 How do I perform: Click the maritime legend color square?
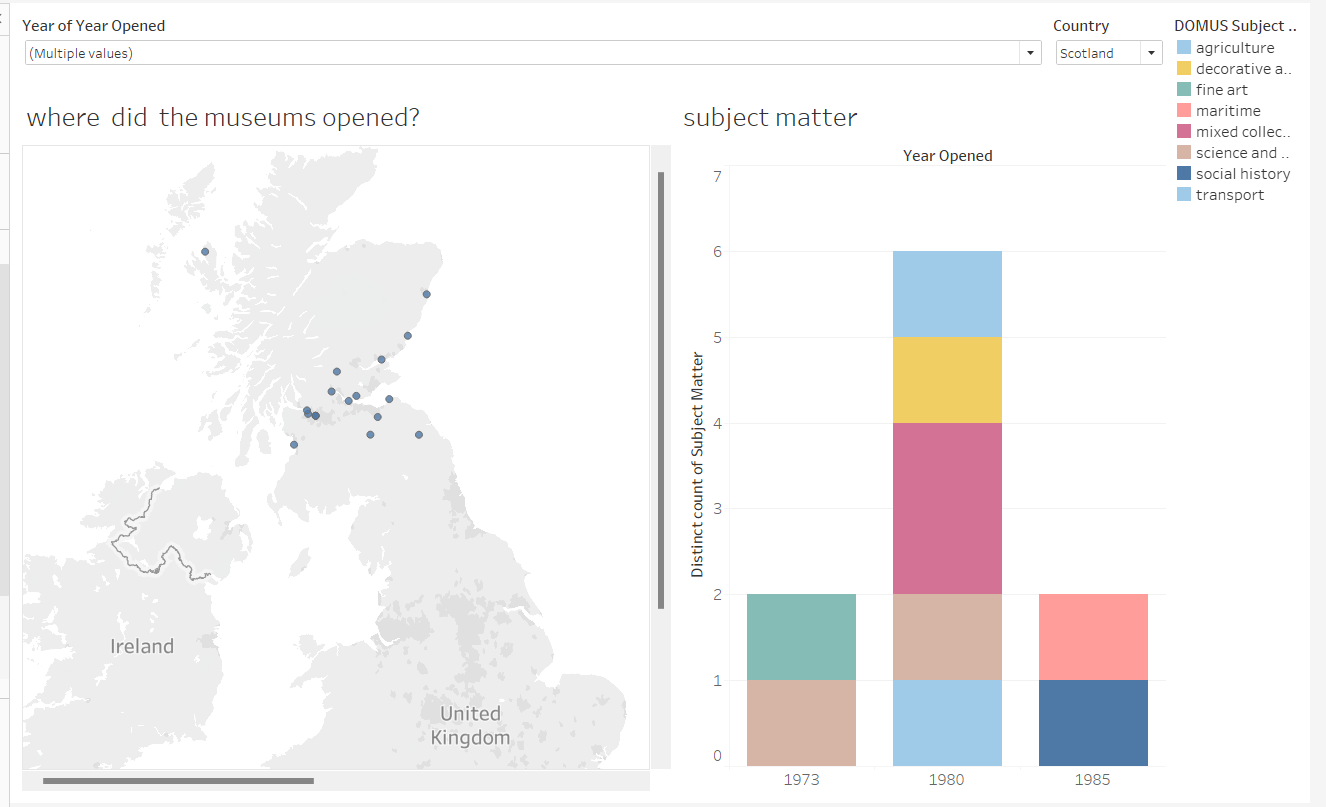1184,110
